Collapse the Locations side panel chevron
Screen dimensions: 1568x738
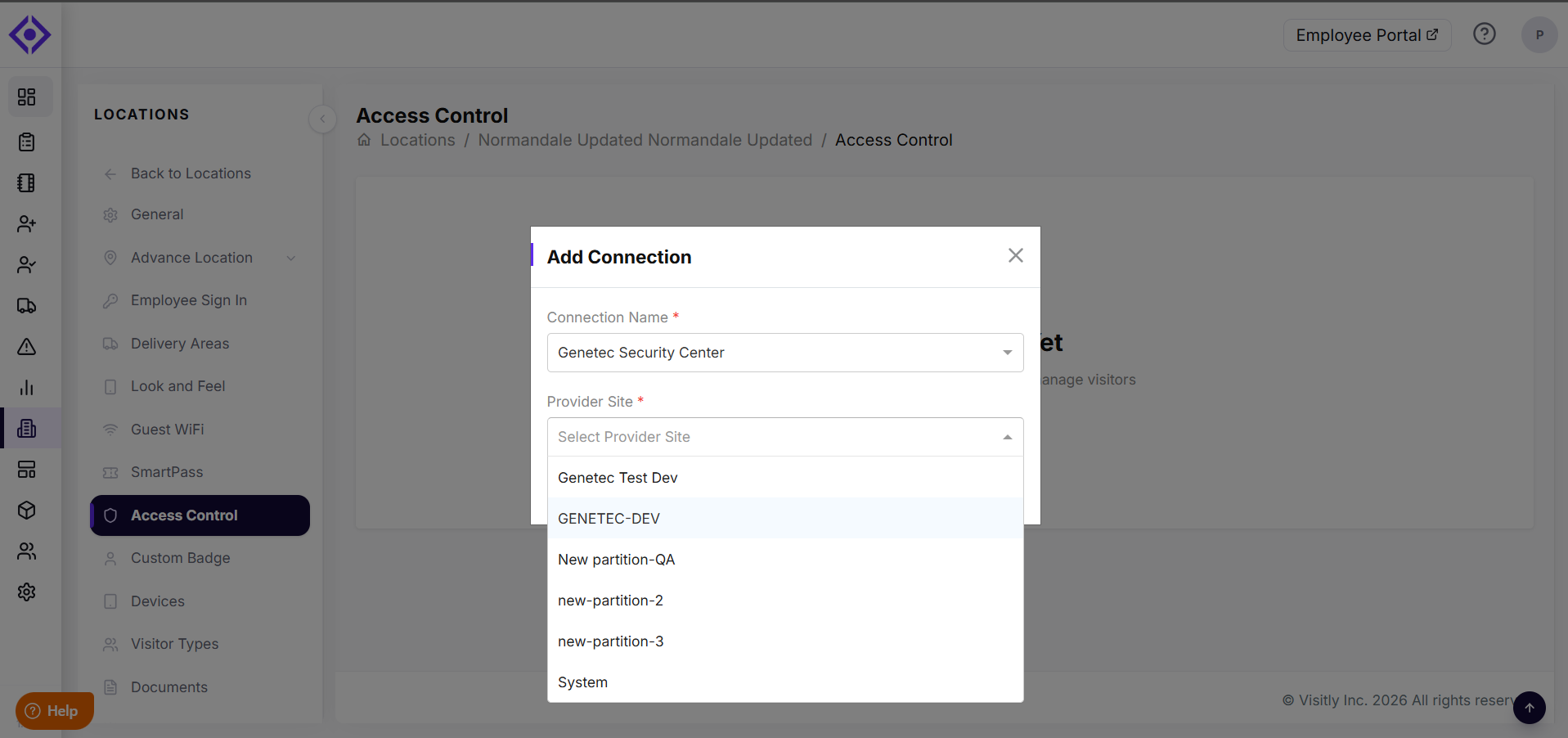tap(322, 119)
